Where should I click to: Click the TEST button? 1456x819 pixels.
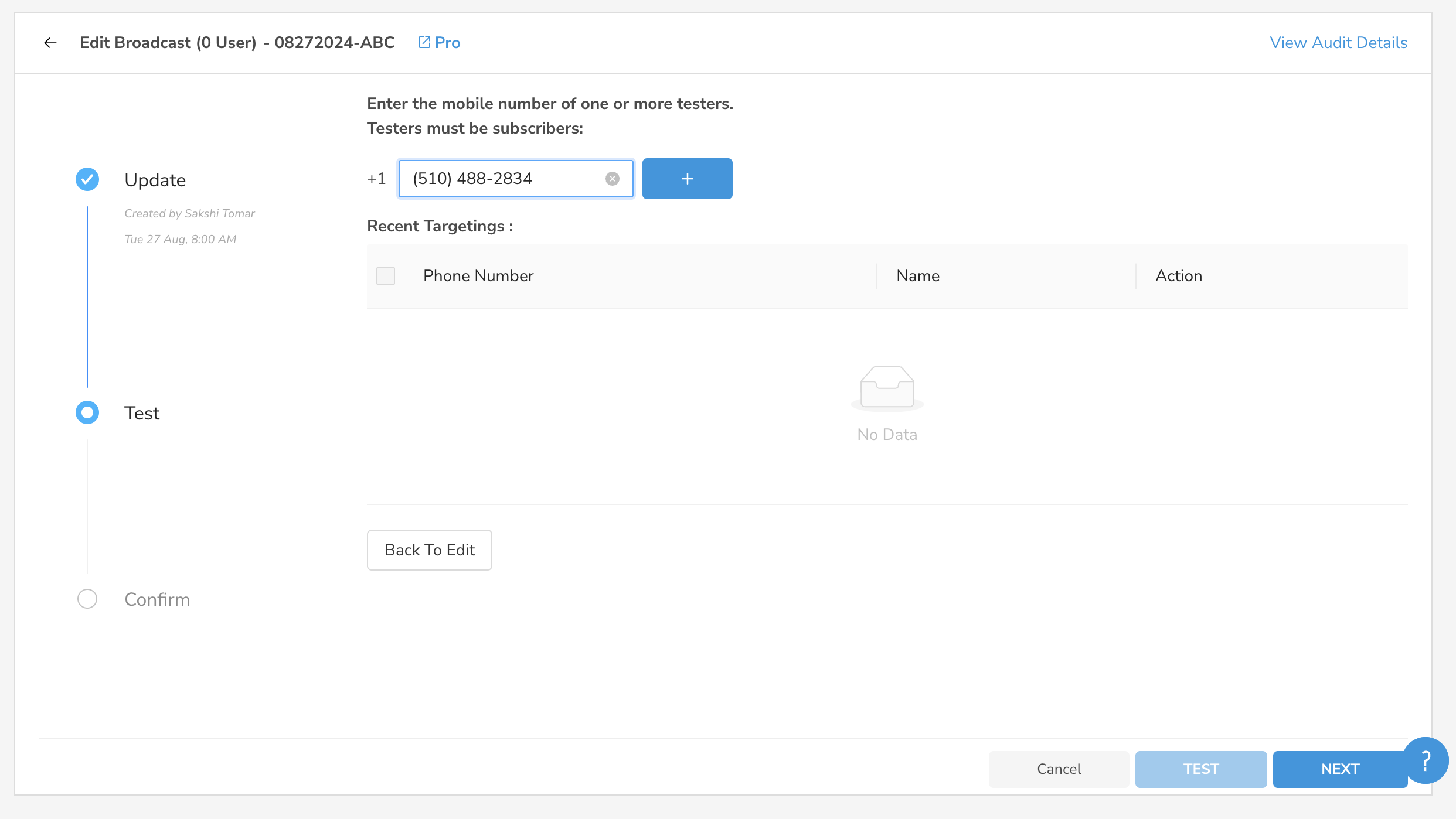coord(1201,769)
